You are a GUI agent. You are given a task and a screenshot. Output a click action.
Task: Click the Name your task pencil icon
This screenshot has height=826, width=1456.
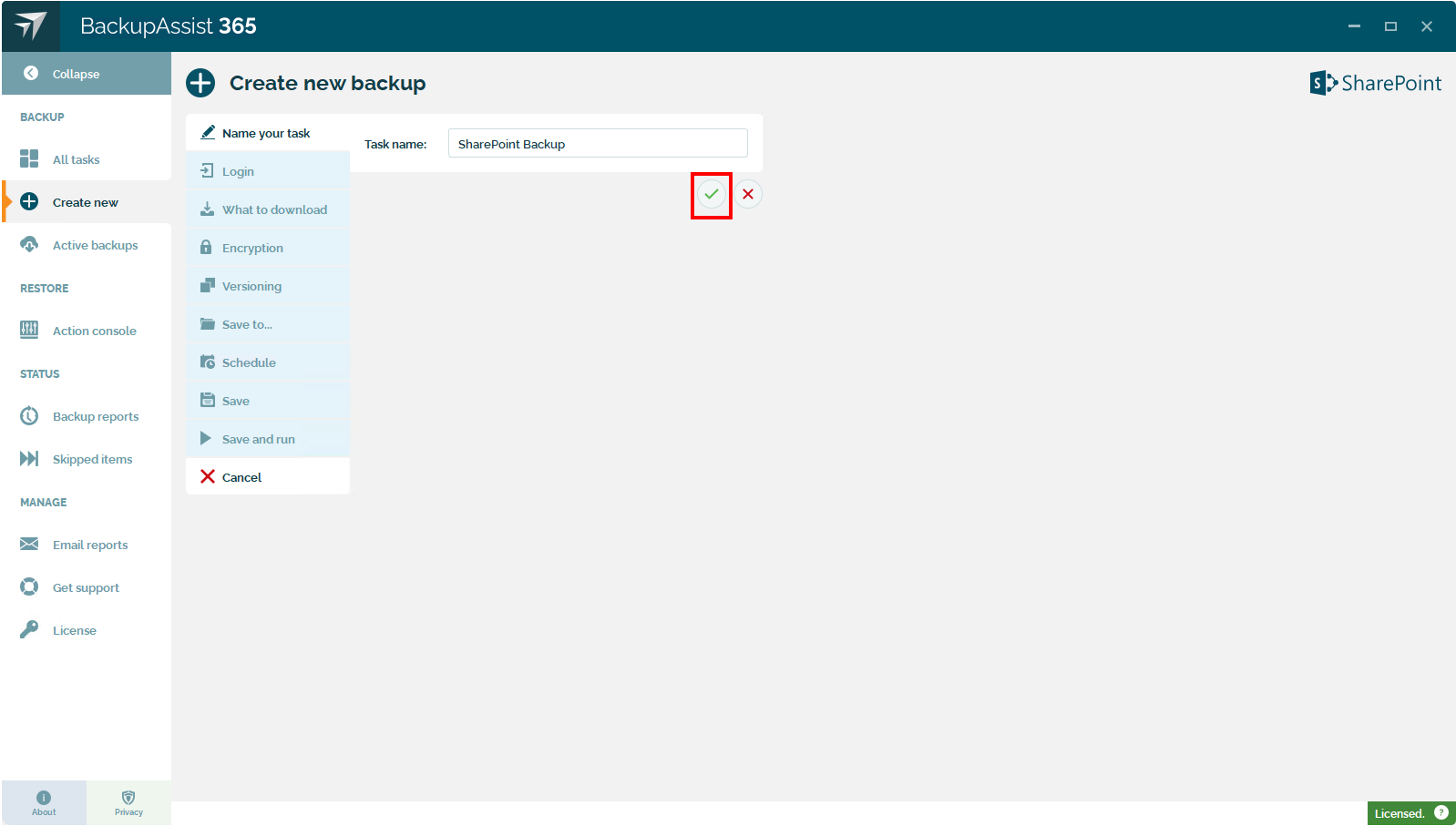pyautogui.click(x=208, y=133)
